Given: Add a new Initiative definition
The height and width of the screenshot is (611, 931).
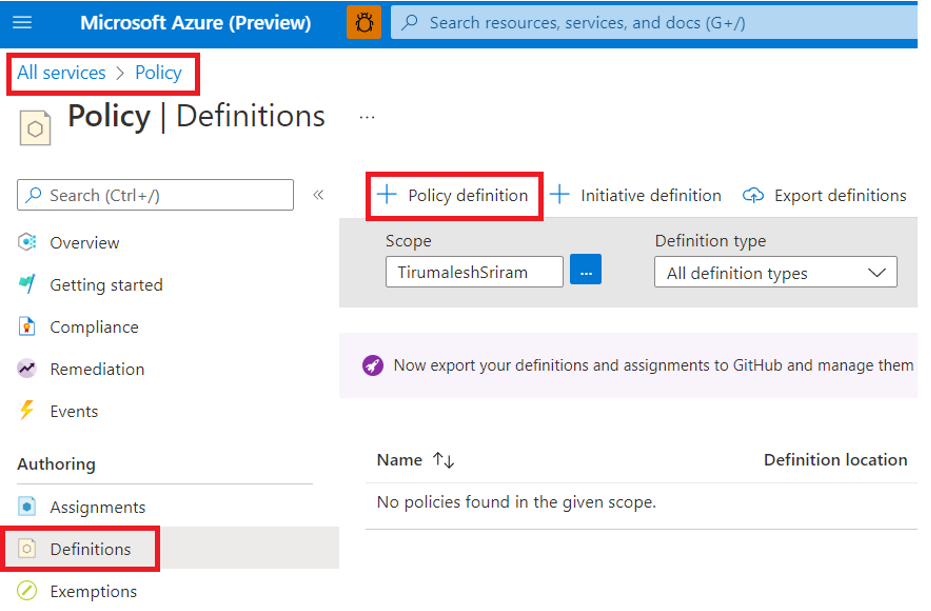Looking at the screenshot, I should (x=636, y=196).
